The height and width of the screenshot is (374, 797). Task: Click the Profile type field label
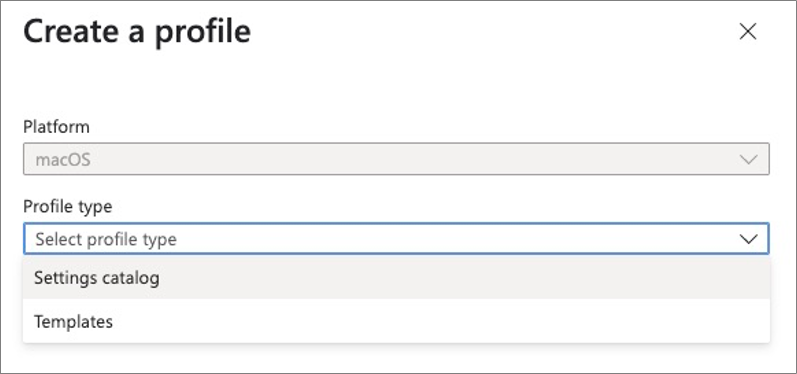[x=68, y=206]
